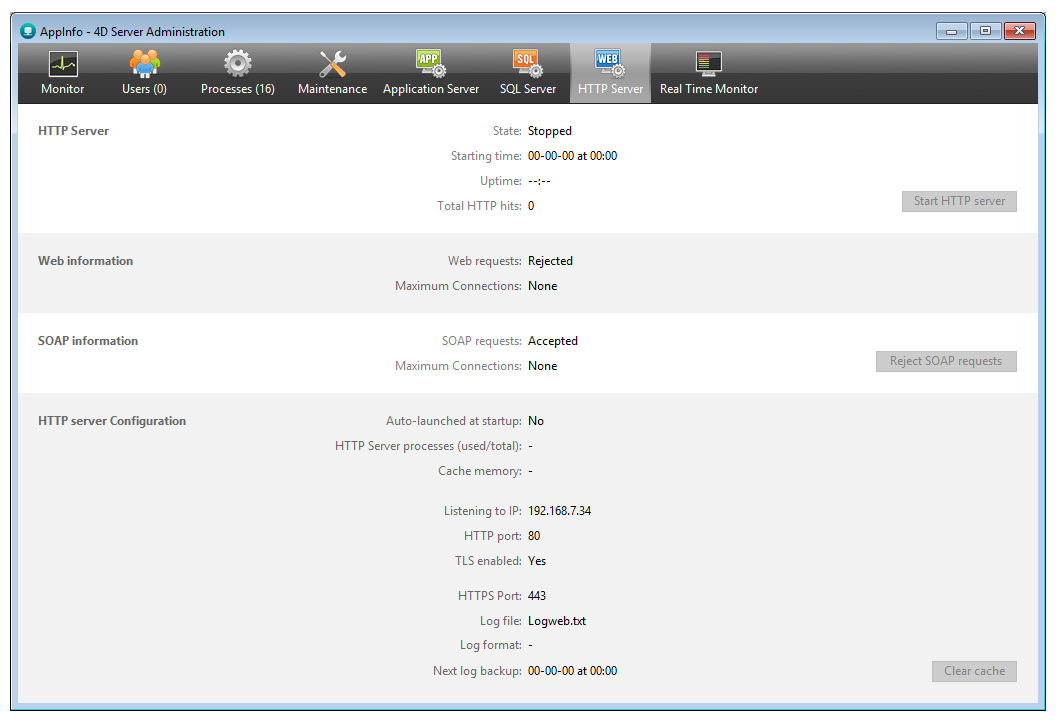Viewport: 1062px width, 725px height.
Task: Select the Processes (16) gear icon
Action: pyautogui.click(x=237, y=65)
